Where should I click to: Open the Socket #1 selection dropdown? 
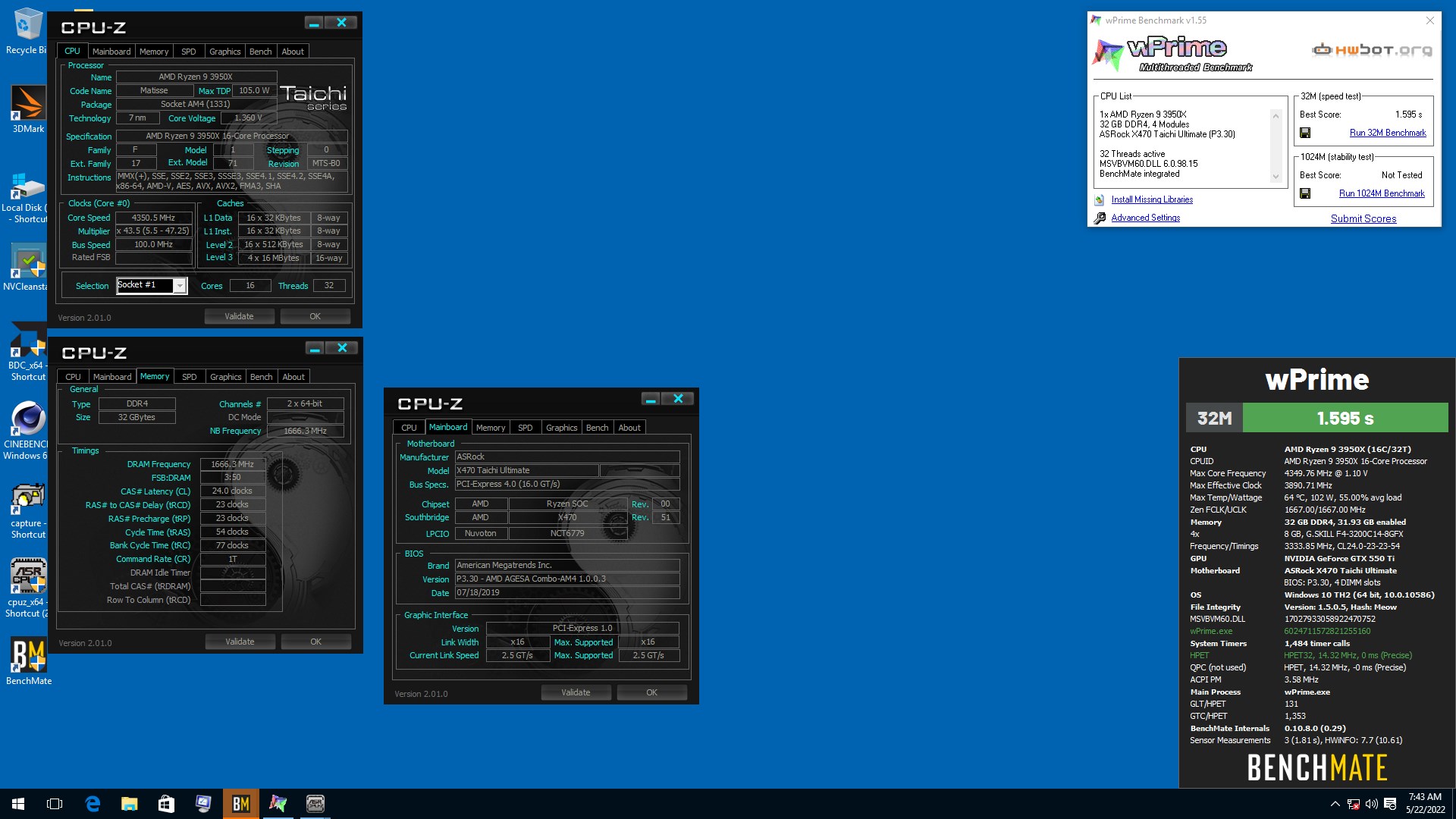180,286
